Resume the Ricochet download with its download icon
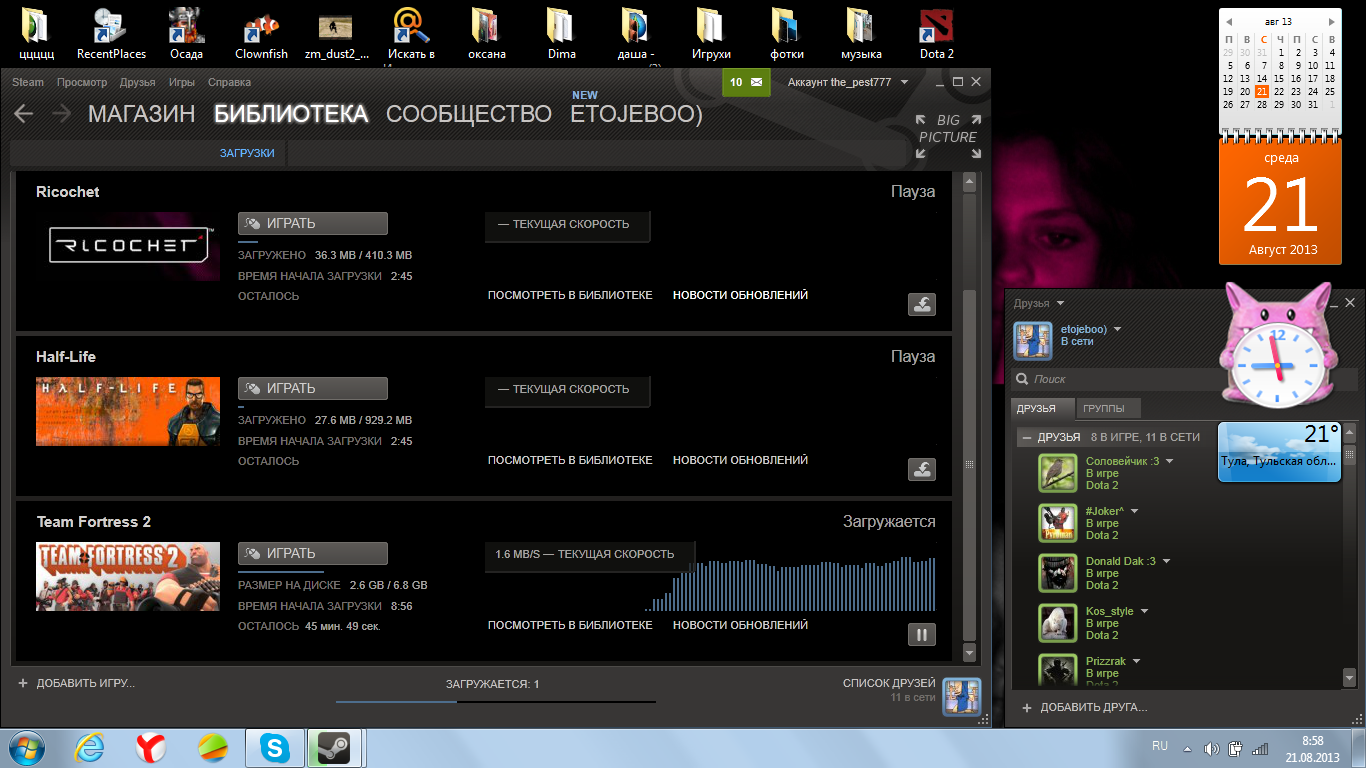Viewport: 1366px width, 768px height. coord(921,304)
